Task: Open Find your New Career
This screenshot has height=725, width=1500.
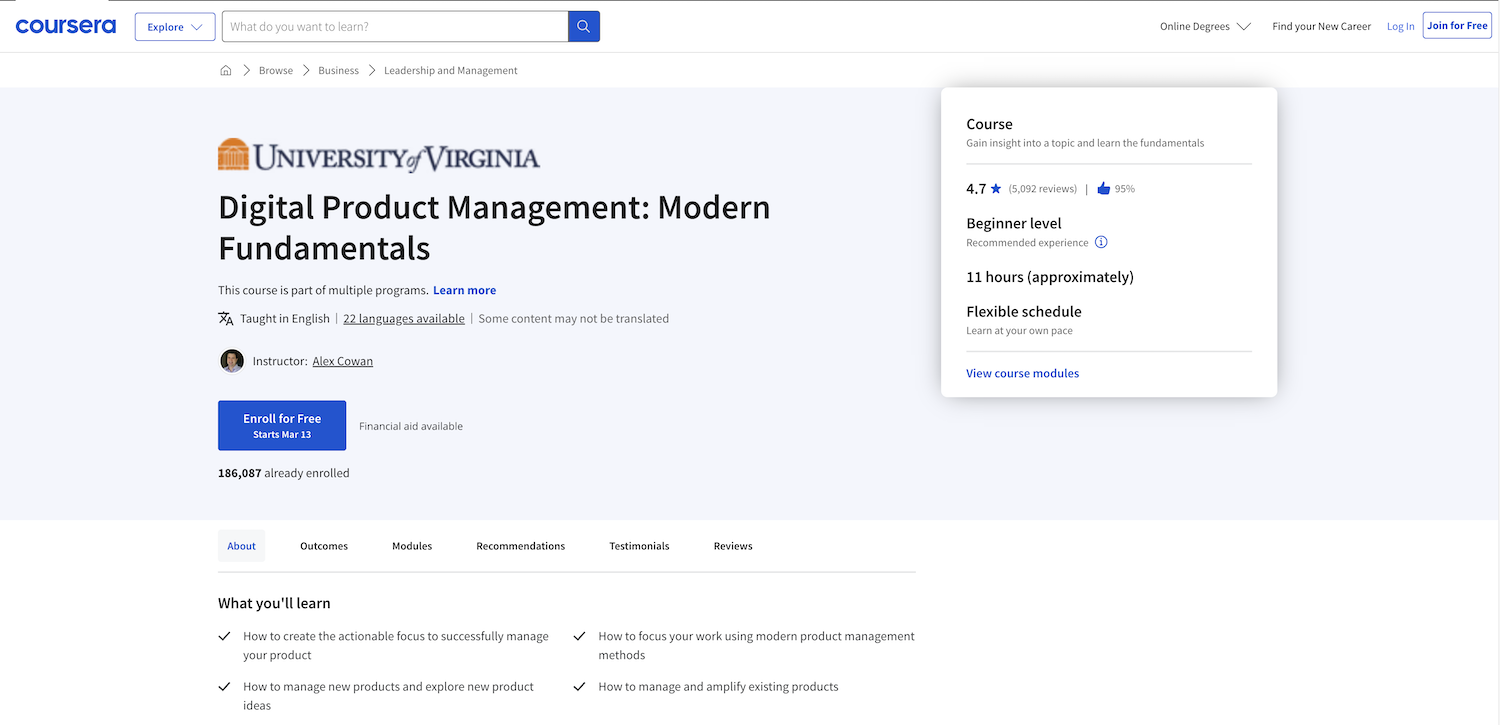Action: 1322,27
